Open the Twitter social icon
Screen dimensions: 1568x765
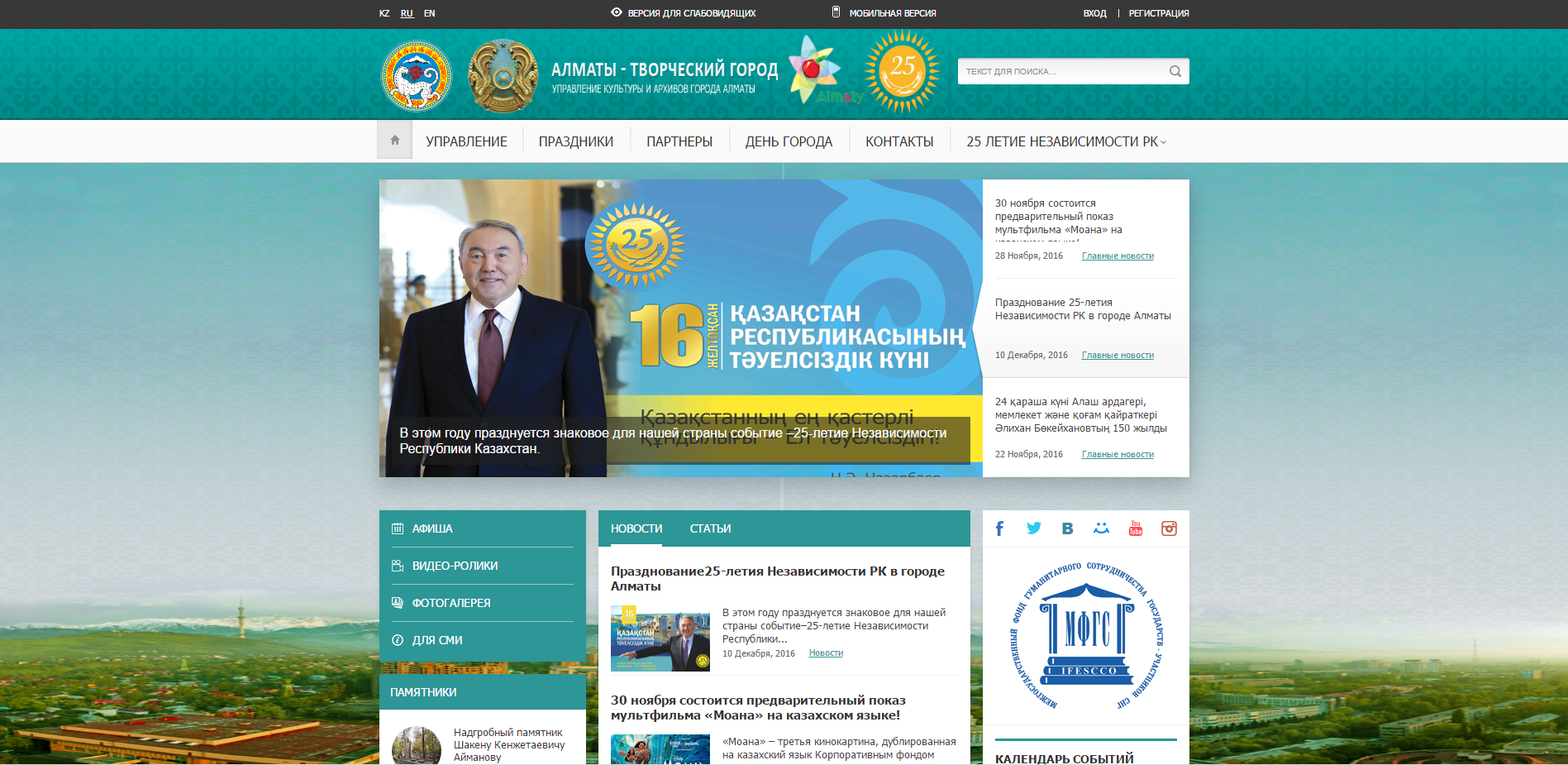tap(1033, 528)
